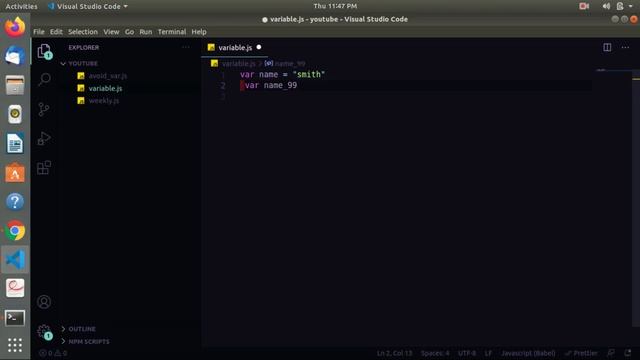Viewport: 640px width, 360px height.
Task: Click Activities in the top bar
Action: pos(21,6)
